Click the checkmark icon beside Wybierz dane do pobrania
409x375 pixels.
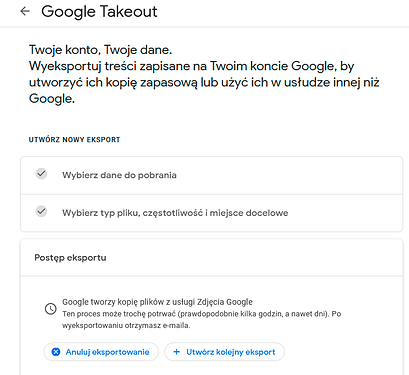point(41,174)
